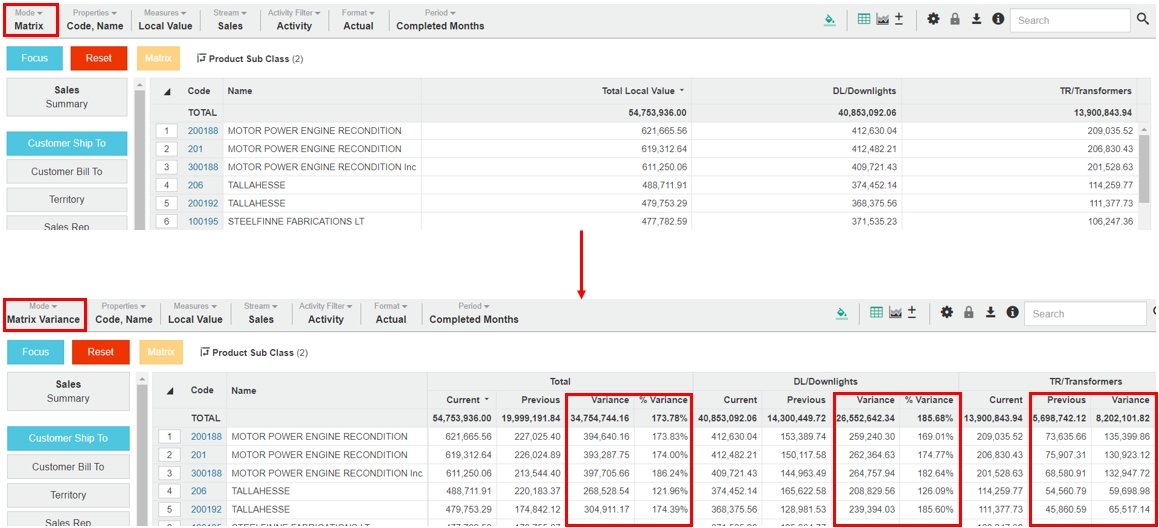The image size is (1159, 528).
Task: Expand the Measures dropdown in Matrix Variance view
Action: (195, 314)
